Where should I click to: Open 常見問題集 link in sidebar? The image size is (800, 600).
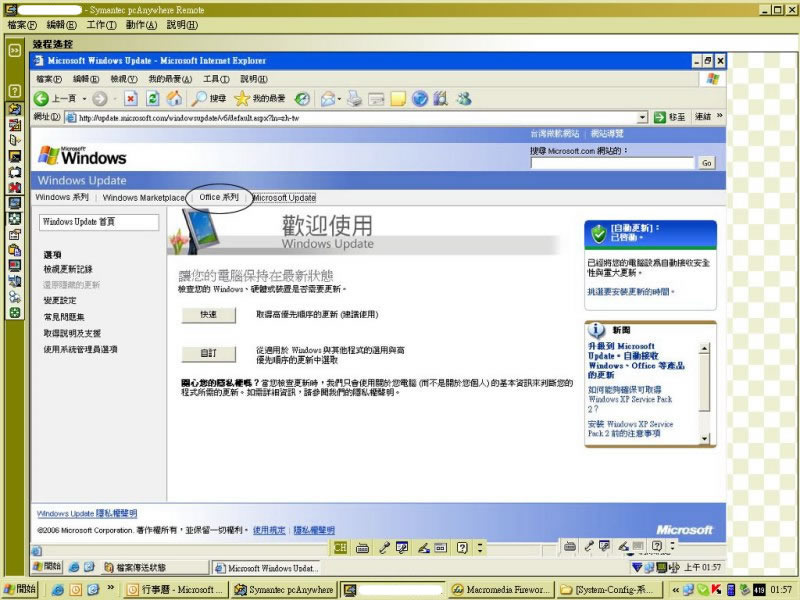[64, 317]
